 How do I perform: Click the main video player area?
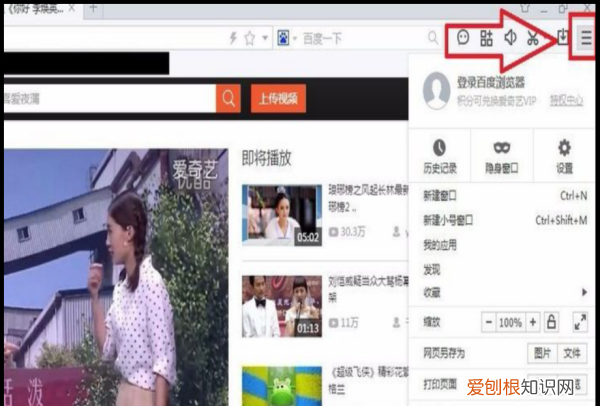(x=116, y=277)
